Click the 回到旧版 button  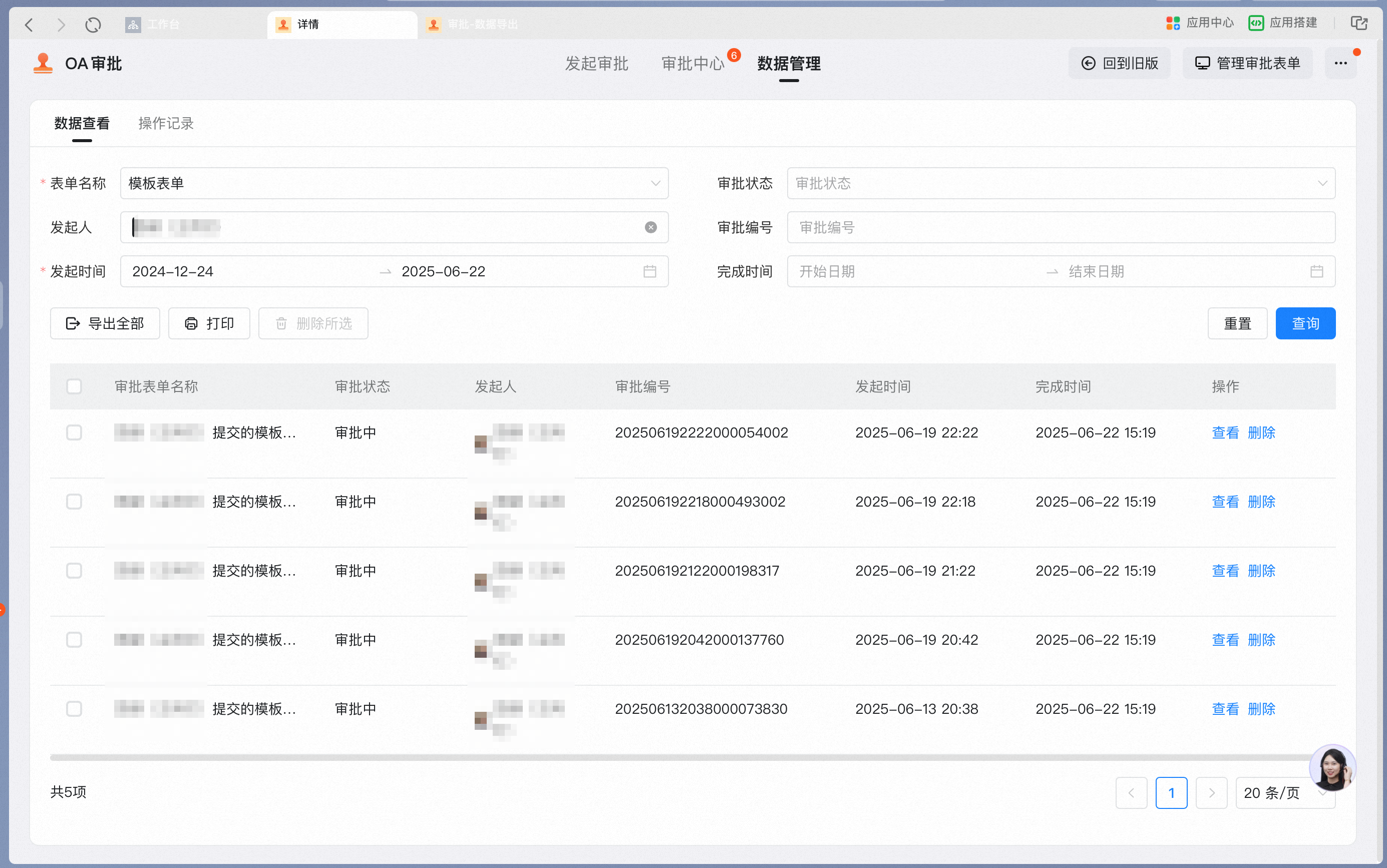[1119, 63]
